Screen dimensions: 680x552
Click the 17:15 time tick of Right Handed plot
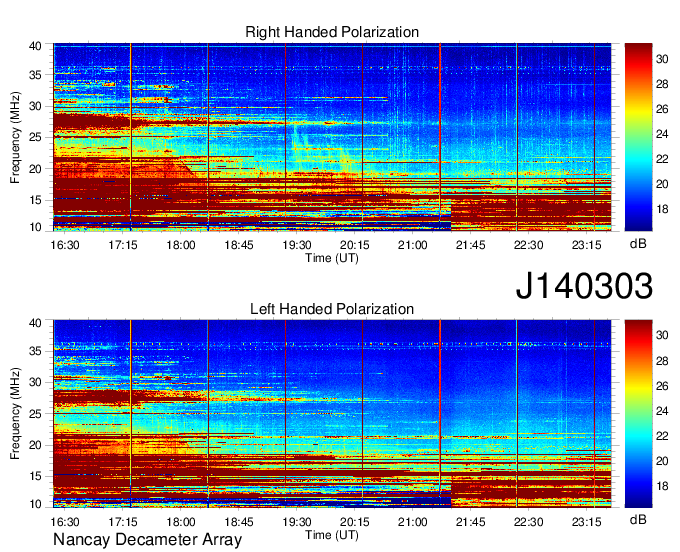tap(123, 245)
